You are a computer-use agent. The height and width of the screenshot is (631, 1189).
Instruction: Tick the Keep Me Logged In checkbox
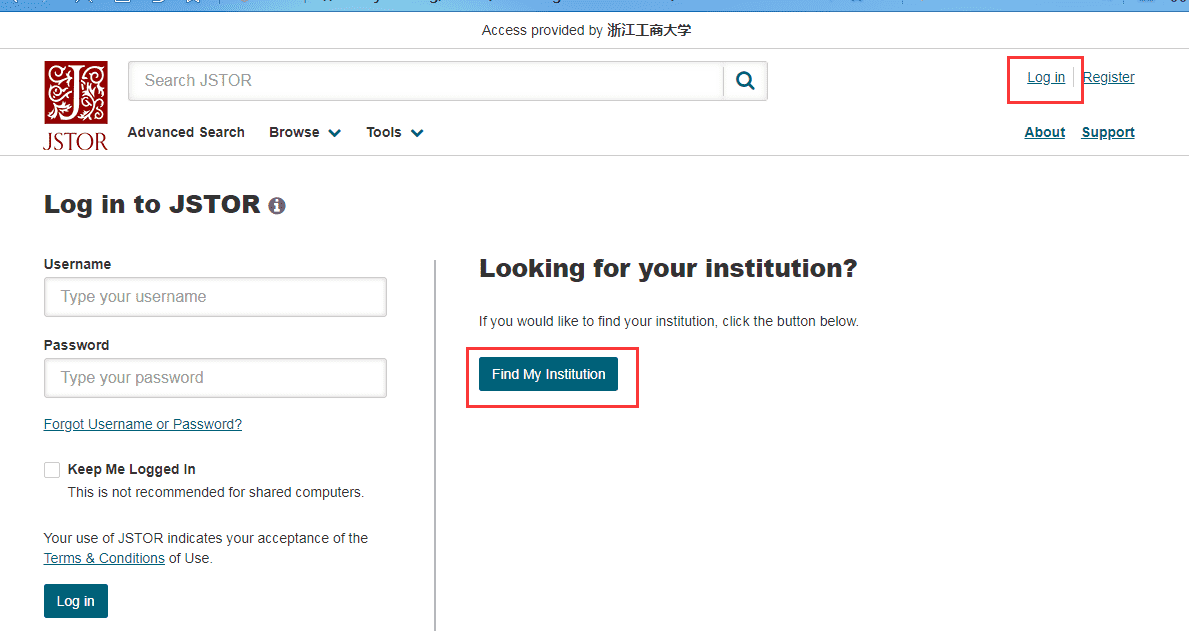[x=52, y=470]
